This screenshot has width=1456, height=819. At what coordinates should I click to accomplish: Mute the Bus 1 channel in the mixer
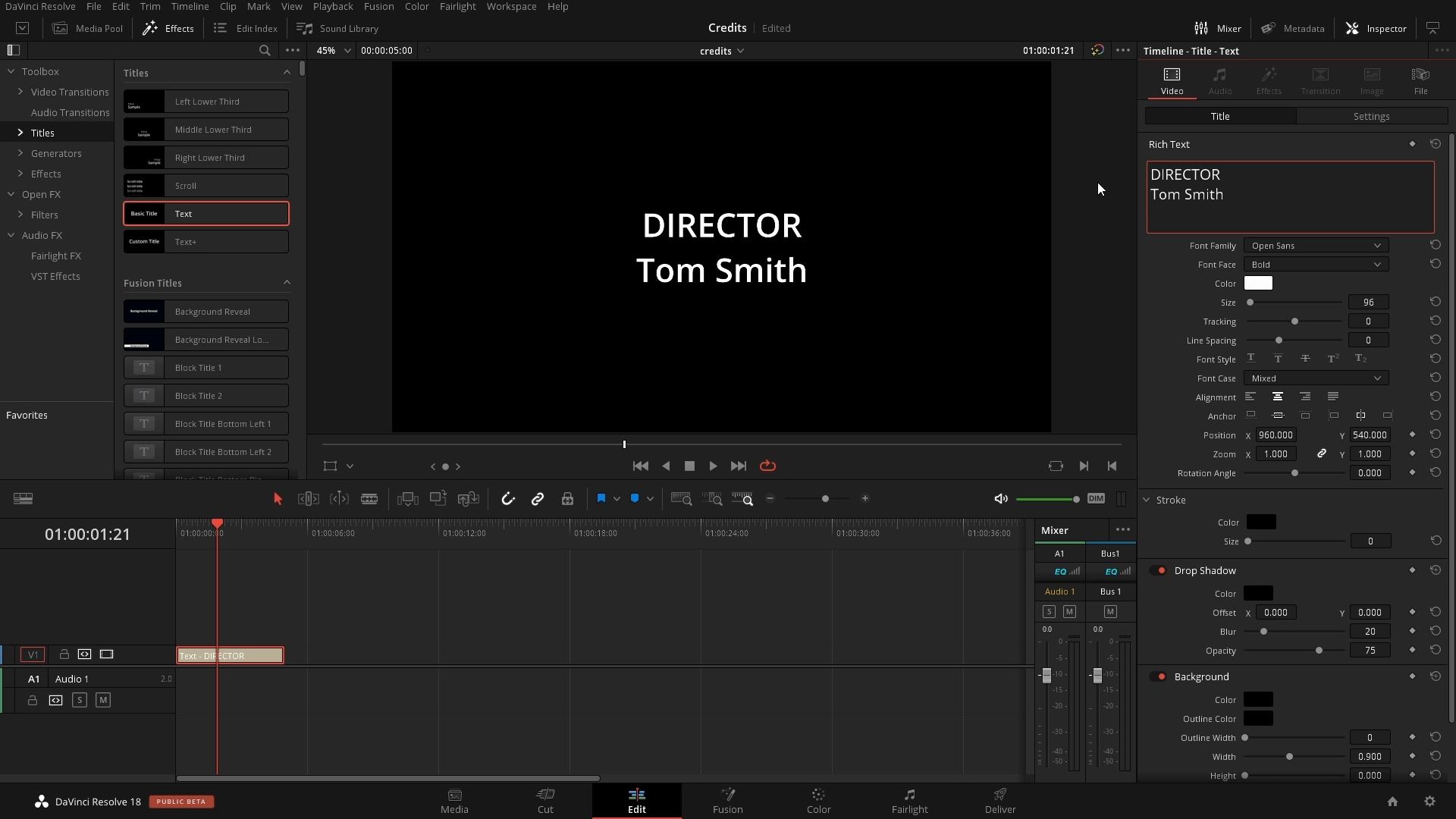[1111, 611]
